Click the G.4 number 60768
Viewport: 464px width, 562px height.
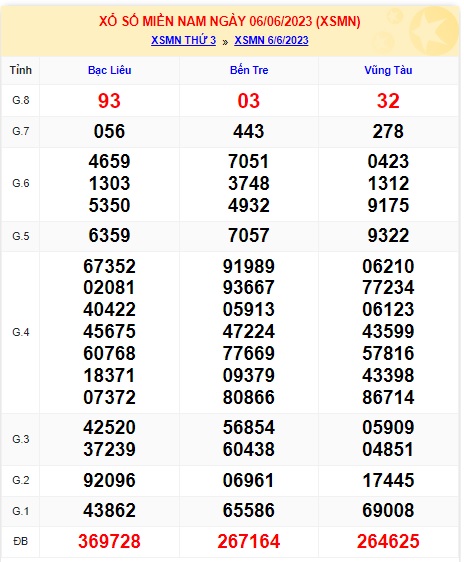coord(109,353)
